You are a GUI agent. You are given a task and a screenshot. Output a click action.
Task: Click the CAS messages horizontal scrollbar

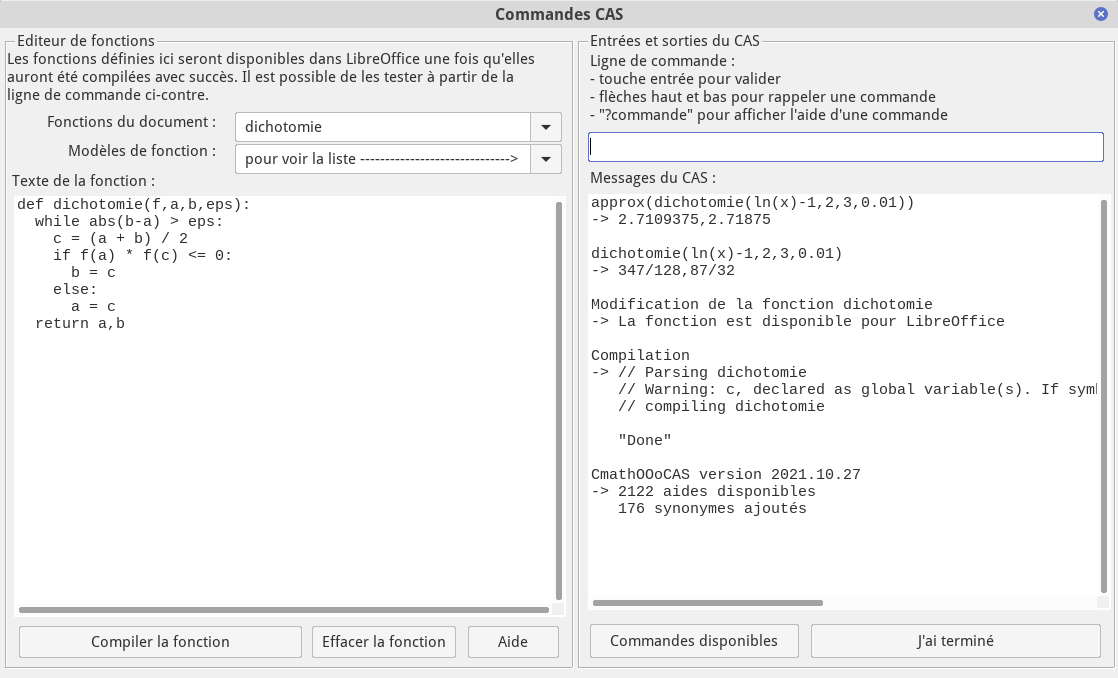click(x=708, y=603)
